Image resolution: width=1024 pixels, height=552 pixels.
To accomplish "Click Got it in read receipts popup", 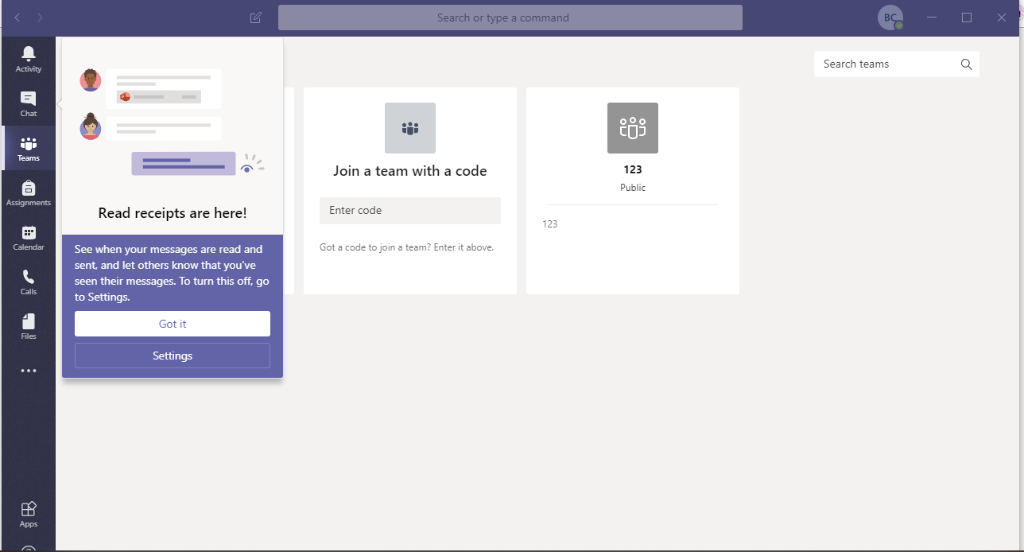I will (x=172, y=324).
